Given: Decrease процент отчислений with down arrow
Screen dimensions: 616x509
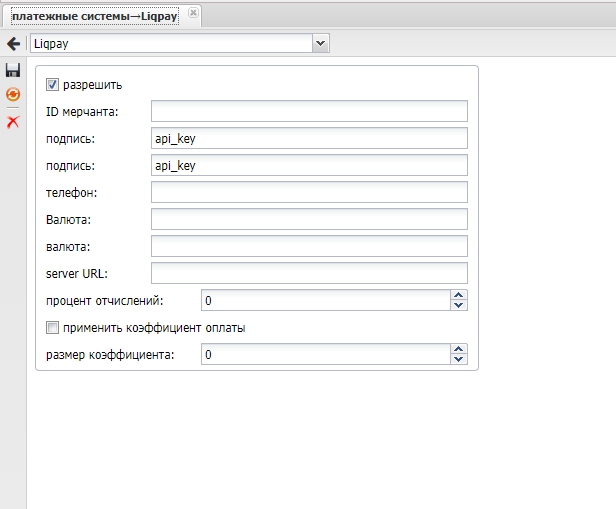Looking at the screenshot, I should click(459, 305).
